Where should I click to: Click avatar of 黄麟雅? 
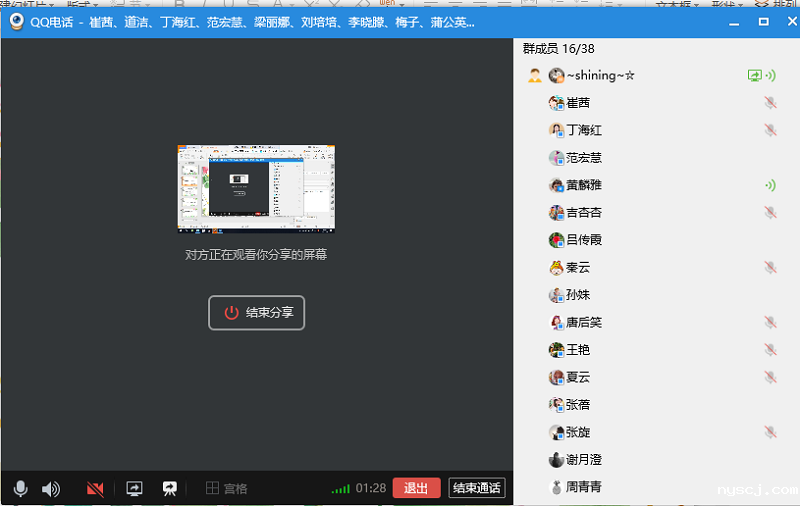[x=556, y=185]
